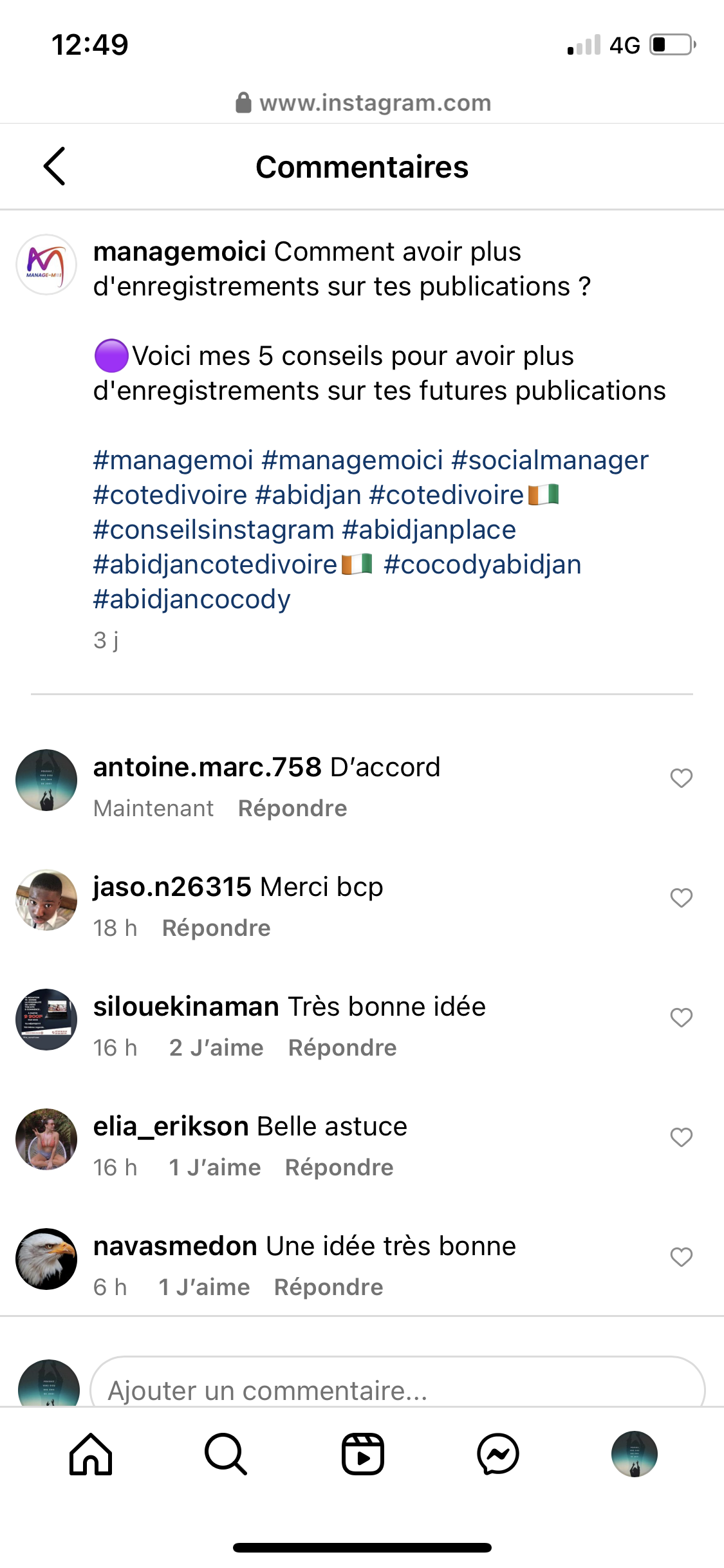Click the Ajouter un commentaire field
This screenshot has height=1568, width=724.
[397, 1389]
